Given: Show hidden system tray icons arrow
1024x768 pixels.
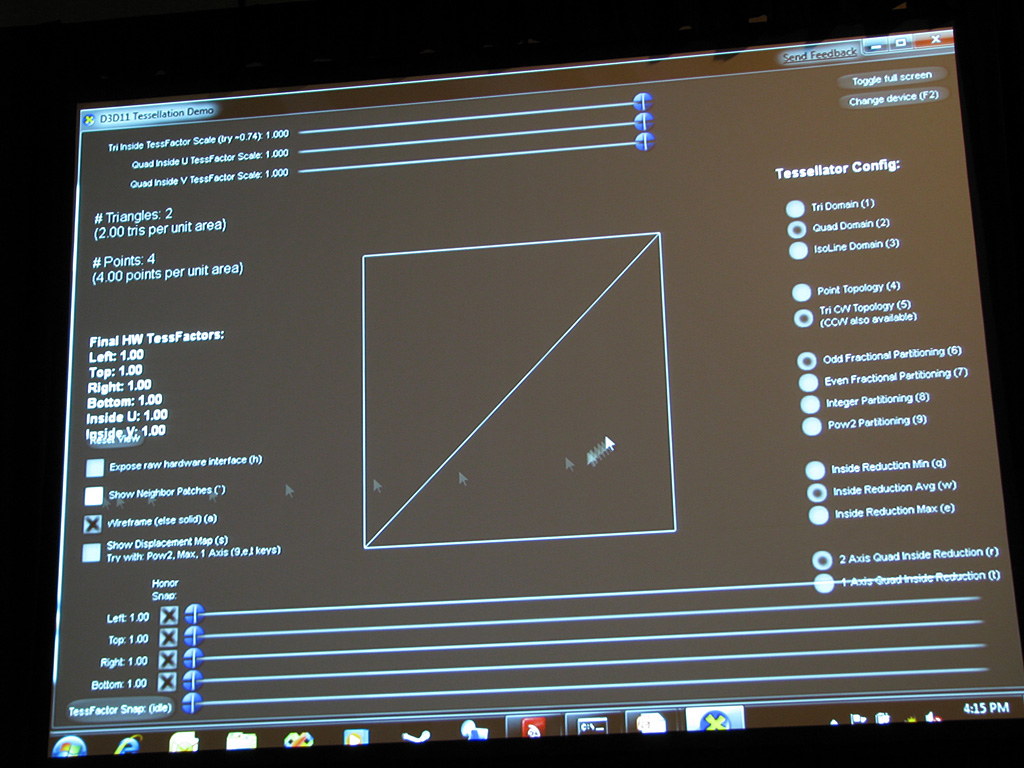Looking at the screenshot, I should 833,721.
